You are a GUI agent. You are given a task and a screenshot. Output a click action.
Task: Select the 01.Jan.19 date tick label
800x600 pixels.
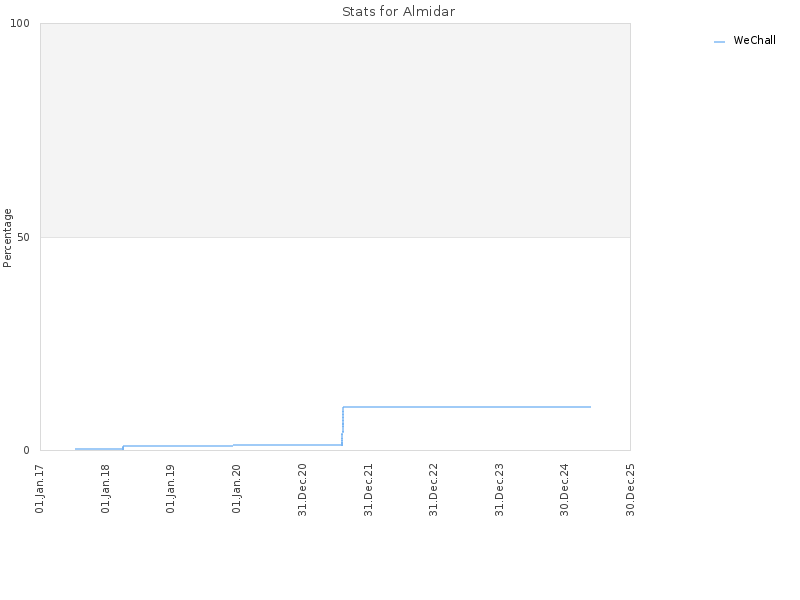(x=171, y=488)
